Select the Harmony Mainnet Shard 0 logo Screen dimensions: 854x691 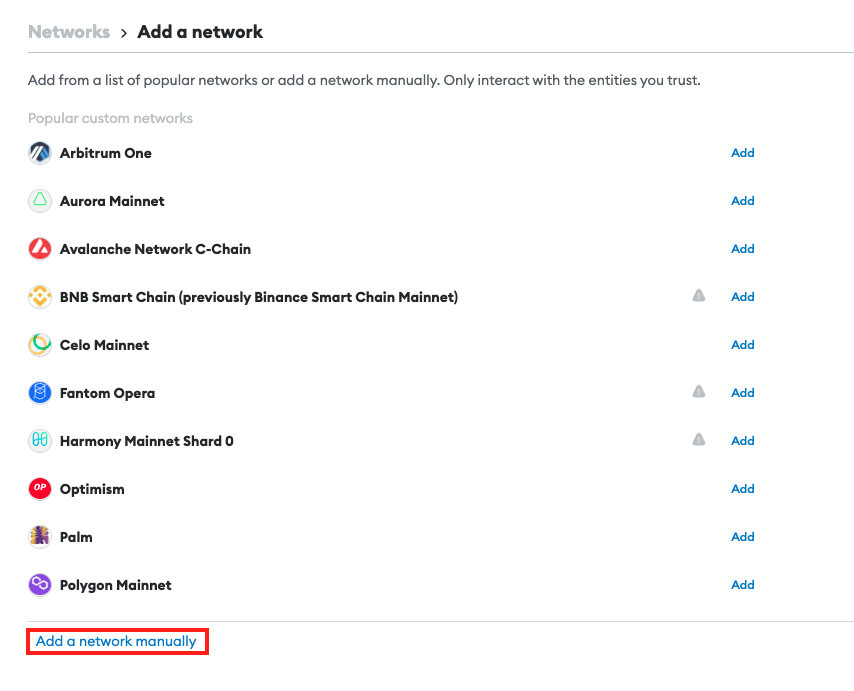(x=39, y=441)
